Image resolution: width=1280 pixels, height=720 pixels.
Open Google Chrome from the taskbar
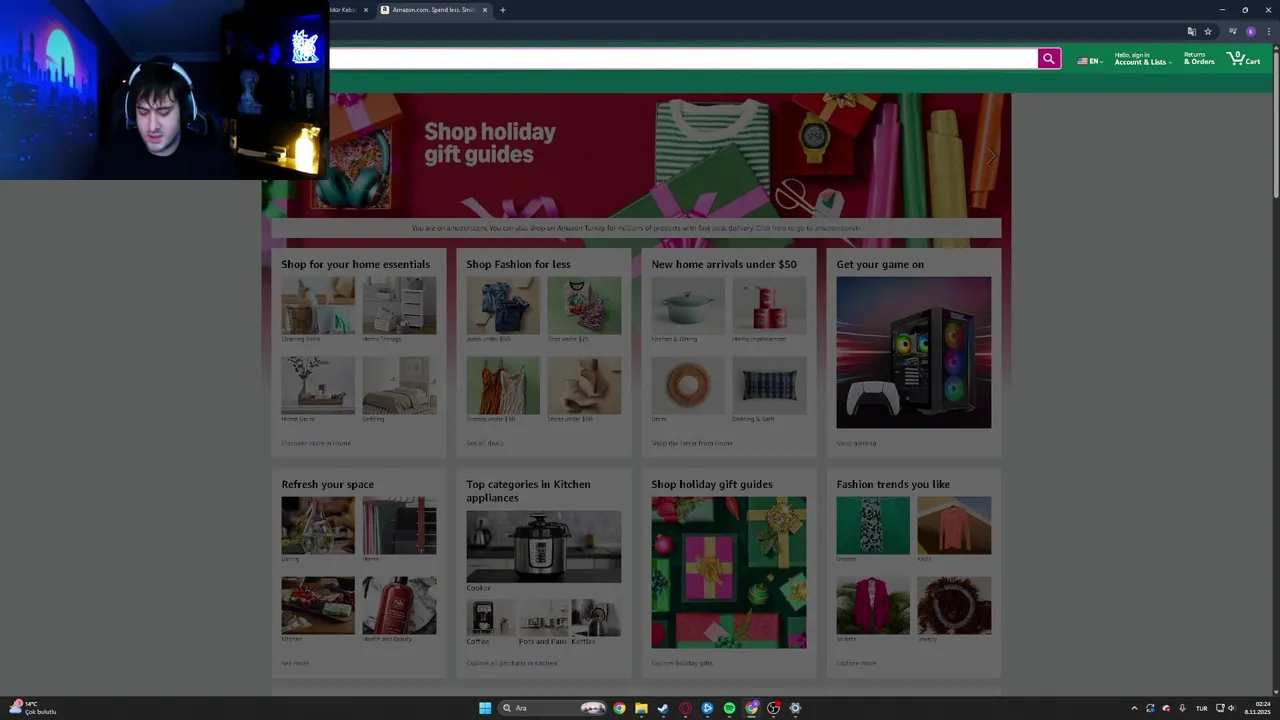619,708
